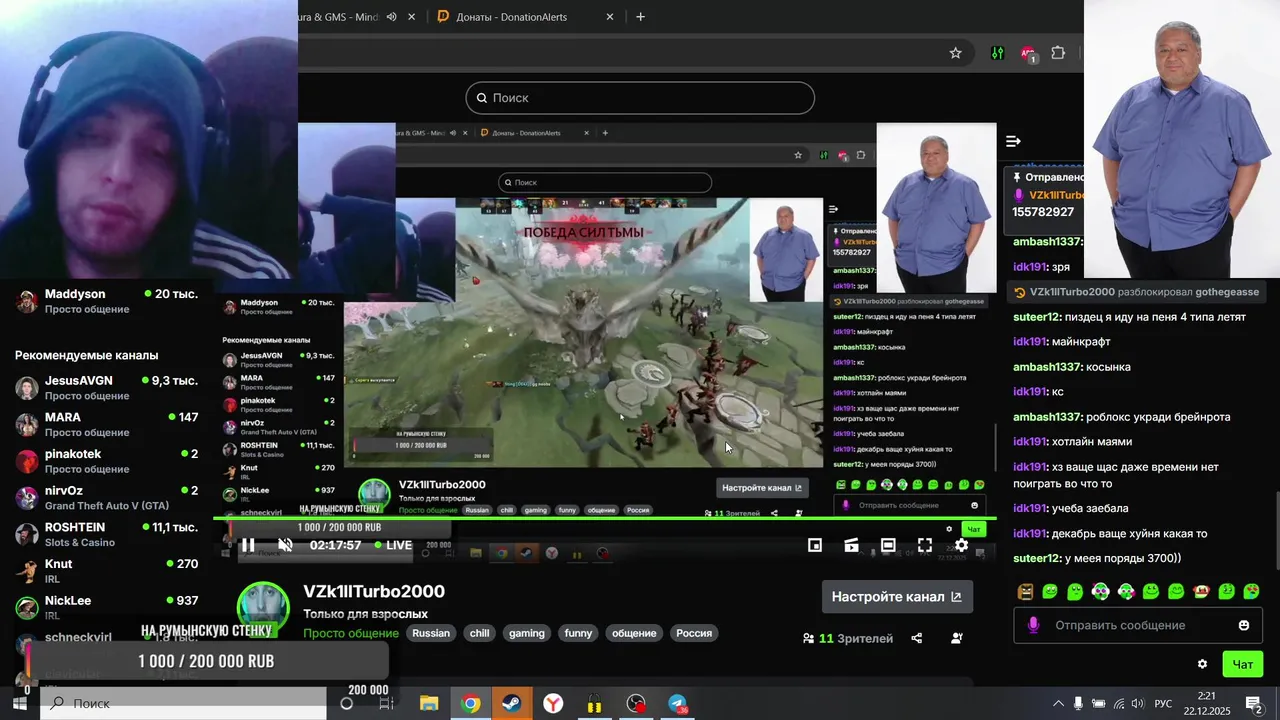The image size is (1280, 720).
Task: Click the 'Настройте канал' button
Action: pyautogui.click(x=897, y=597)
